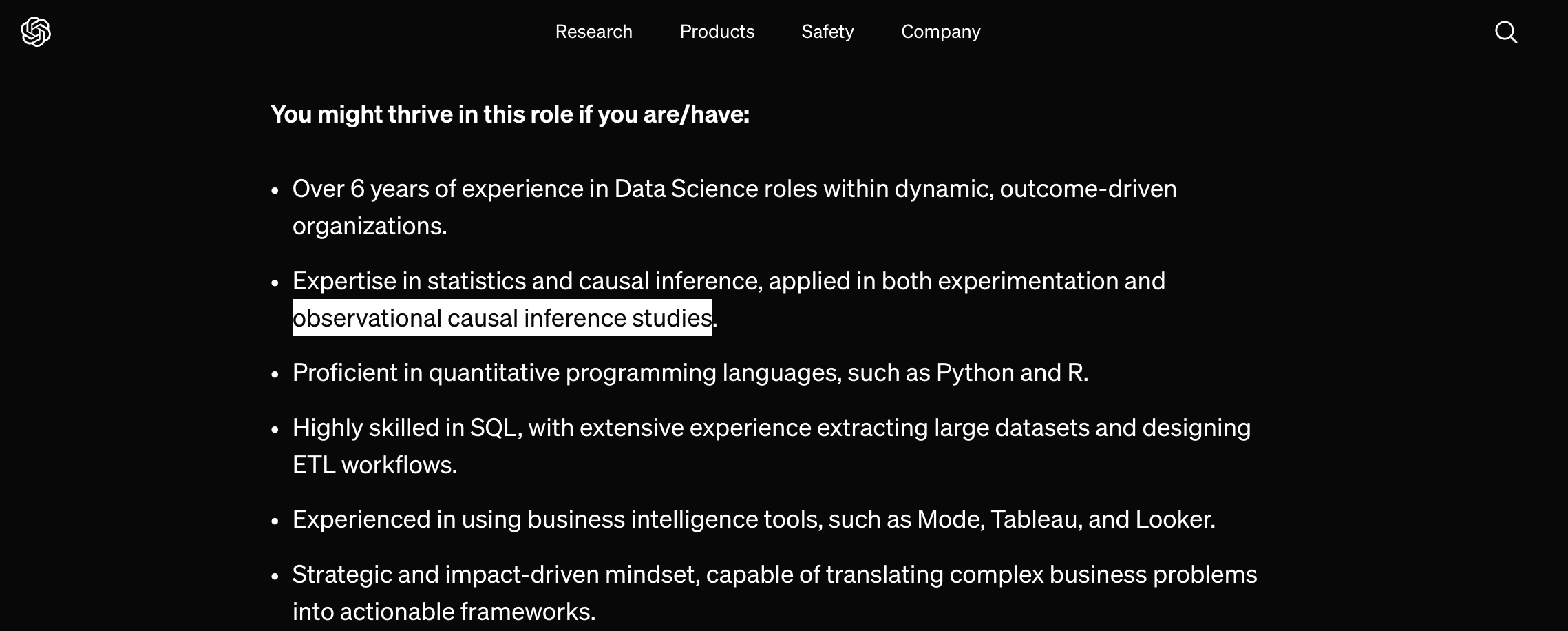
Task: Open the Company navigation item
Action: pos(940,32)
